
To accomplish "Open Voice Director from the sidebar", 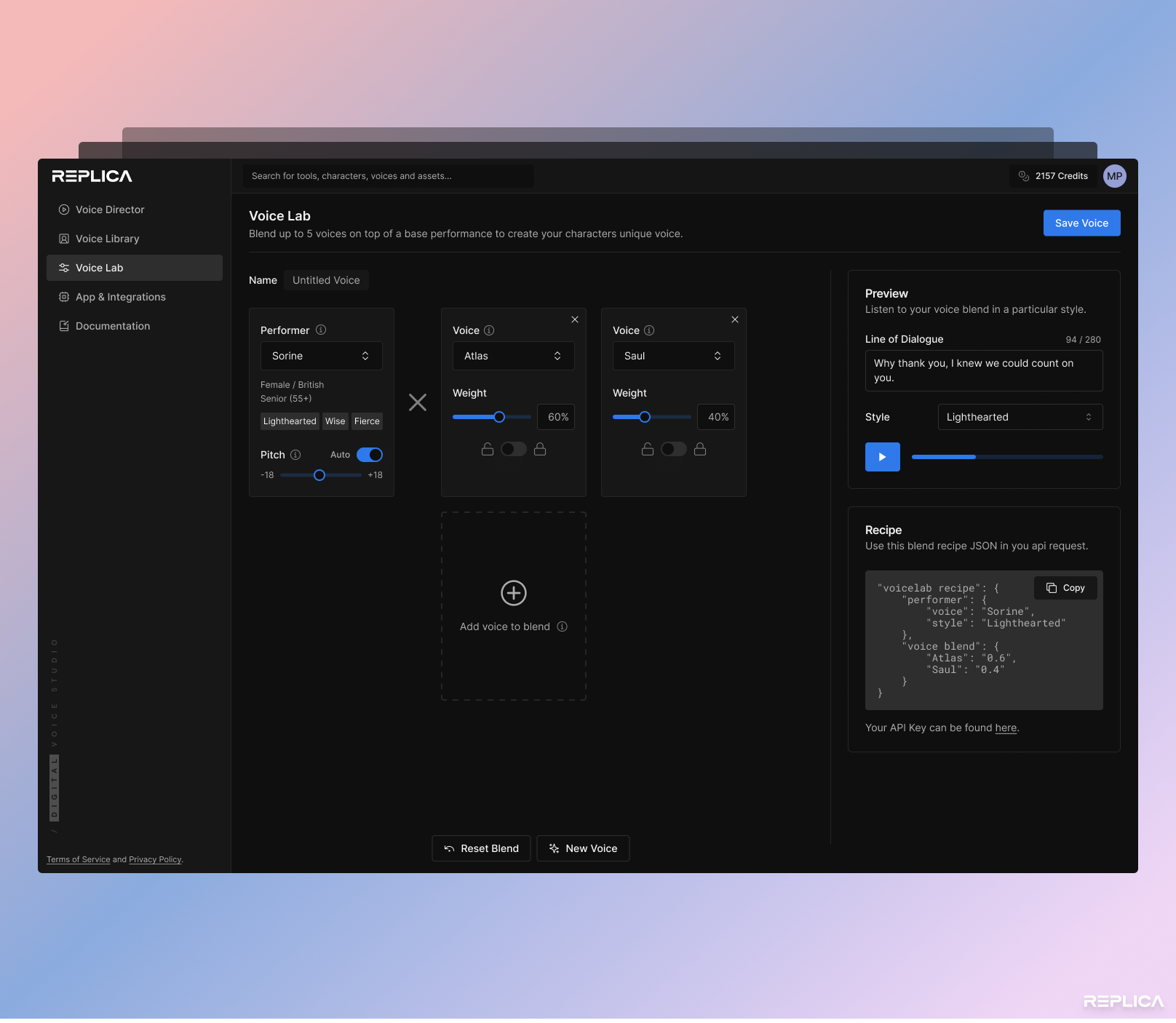I will point(135,210).
